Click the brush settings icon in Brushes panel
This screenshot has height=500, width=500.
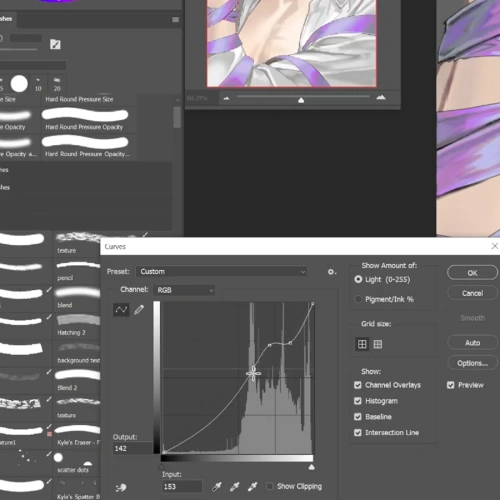pos(55,44)
